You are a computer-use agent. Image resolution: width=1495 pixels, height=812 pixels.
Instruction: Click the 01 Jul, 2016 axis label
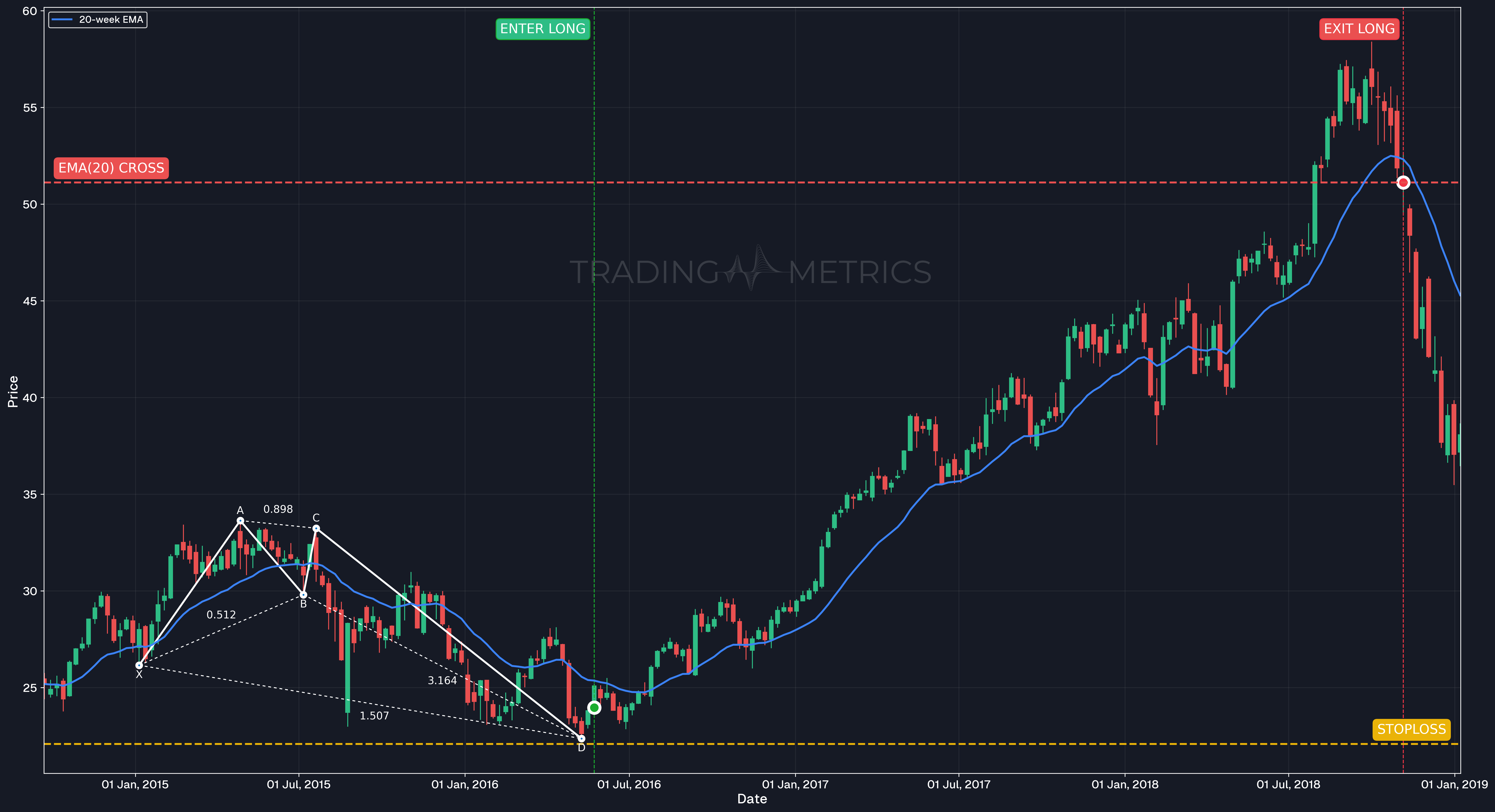tap(629, 785)
